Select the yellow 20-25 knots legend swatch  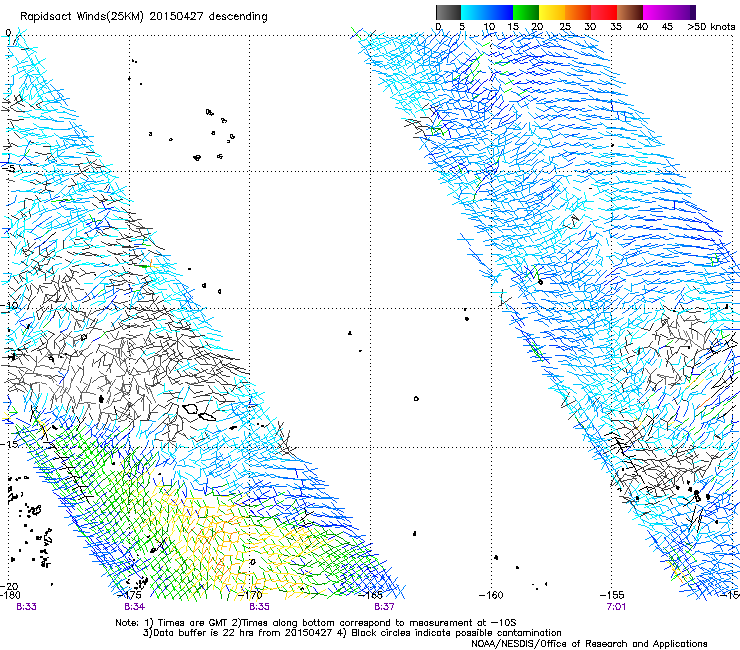[552, 12]
